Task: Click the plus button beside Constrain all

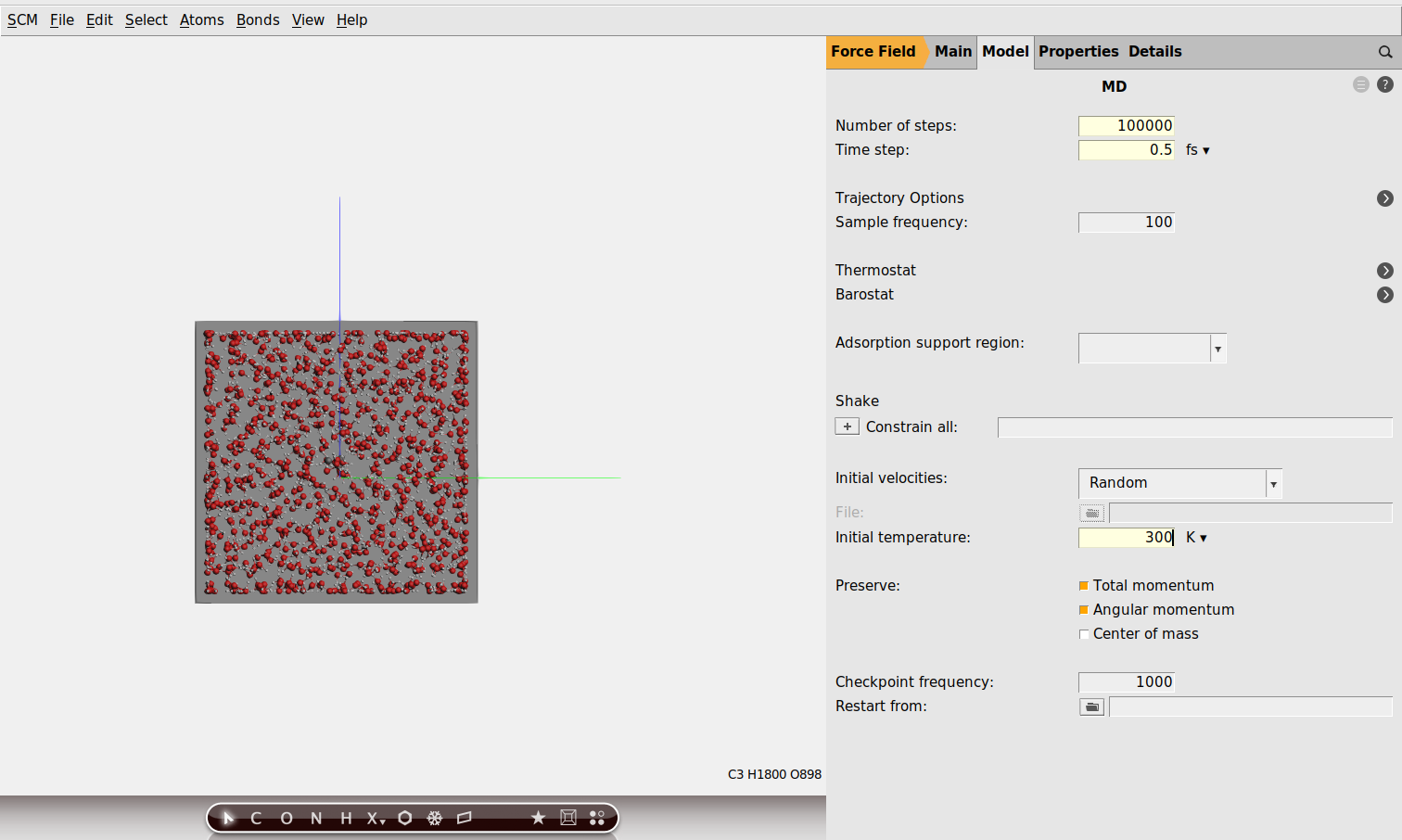Action: 847,426
